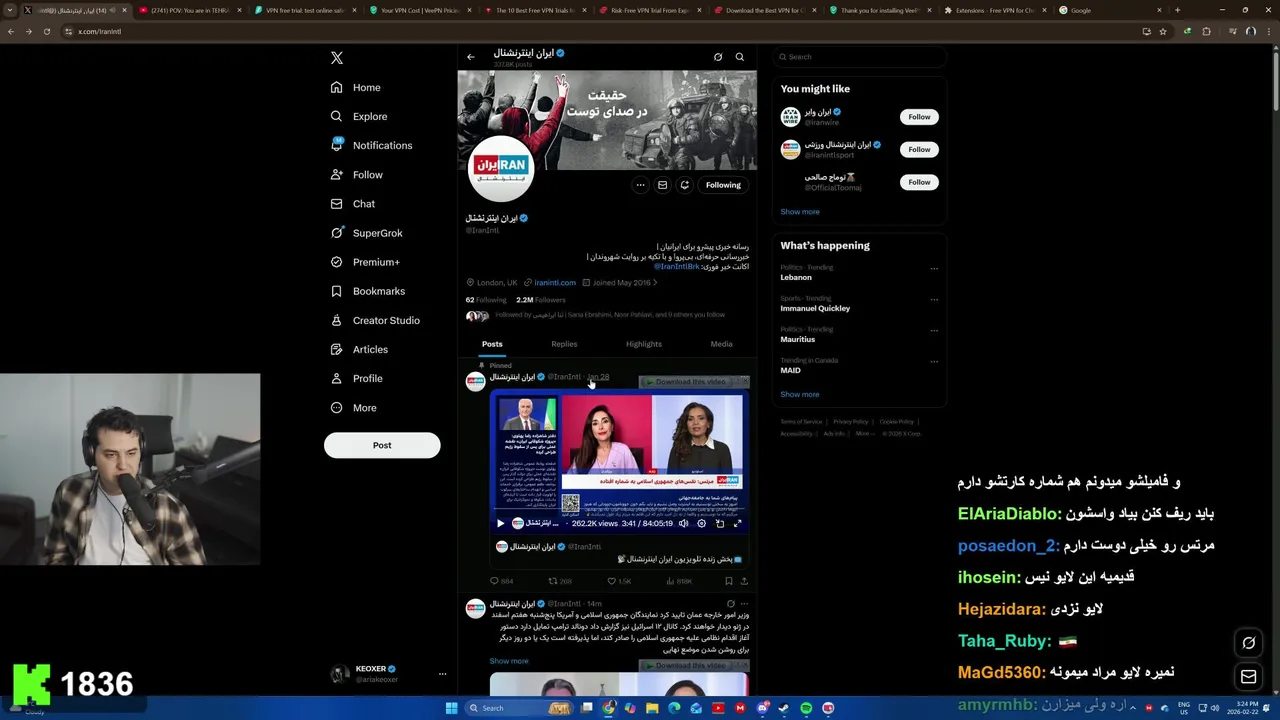
Task: Open the iranintl.com website link
Action: coord(555,282)
